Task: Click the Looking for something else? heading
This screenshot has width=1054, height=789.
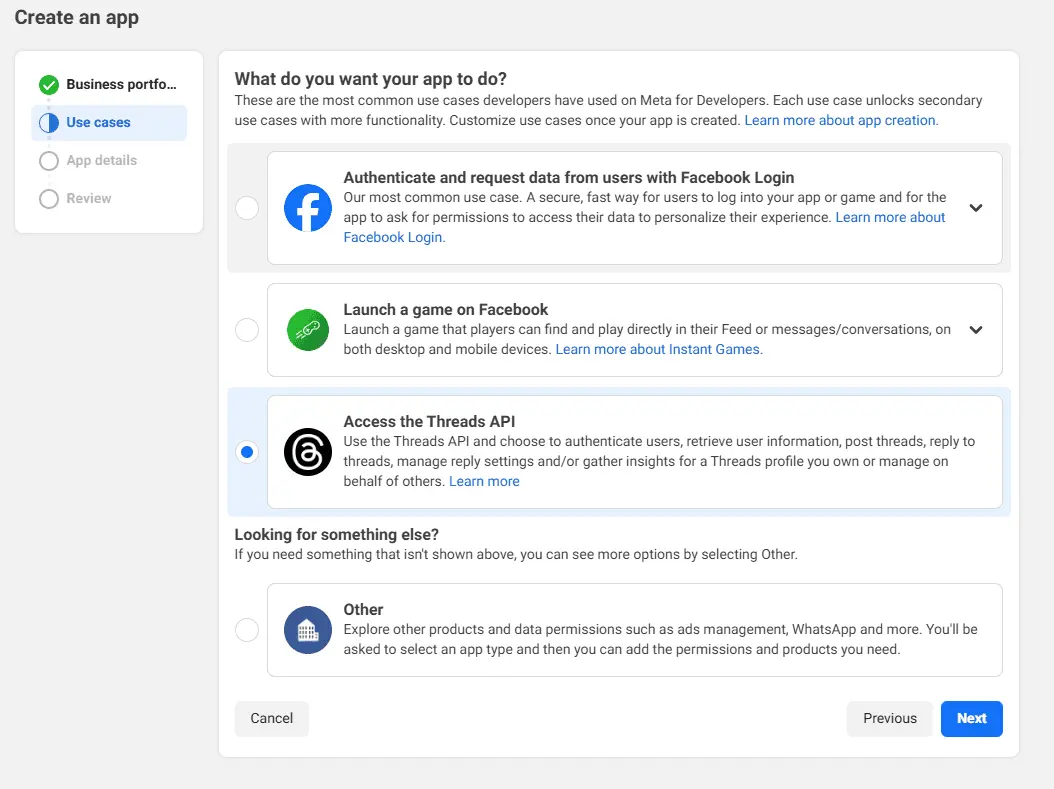Action: tap(336, 534)
